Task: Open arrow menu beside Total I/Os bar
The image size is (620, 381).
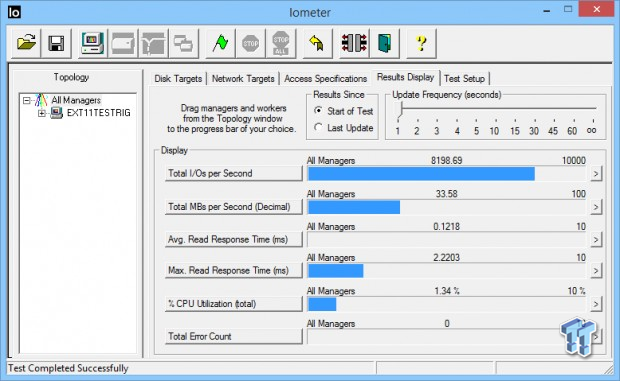Action: tap(596, 174)
